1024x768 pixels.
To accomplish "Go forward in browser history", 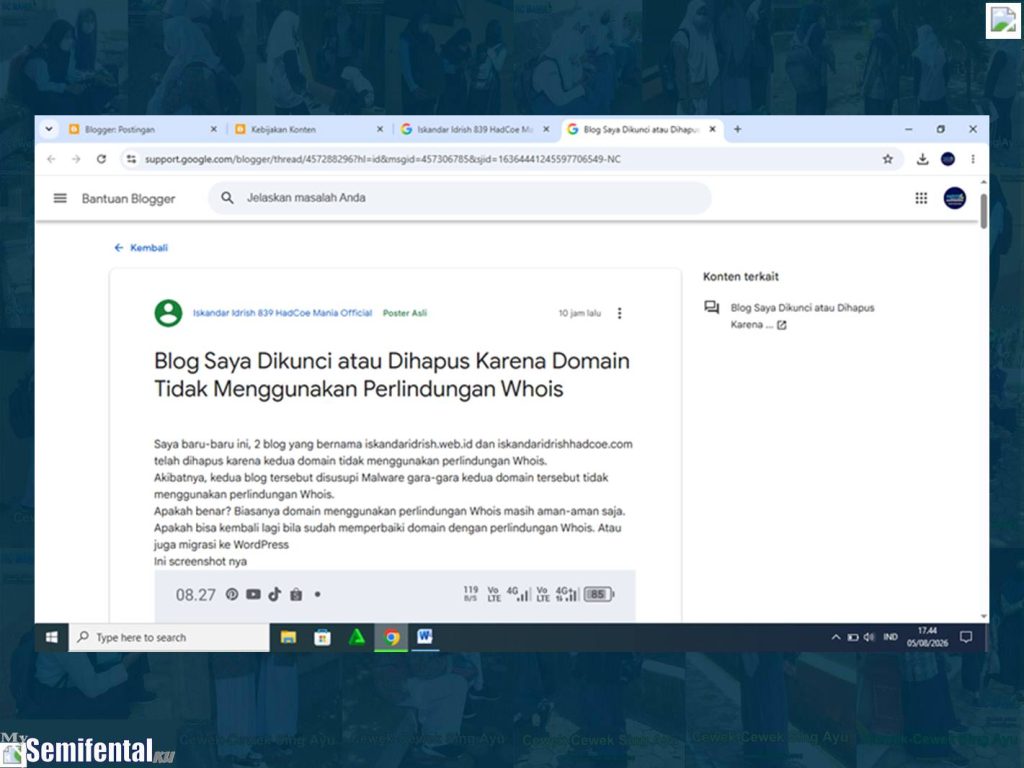I will [76, 159].
